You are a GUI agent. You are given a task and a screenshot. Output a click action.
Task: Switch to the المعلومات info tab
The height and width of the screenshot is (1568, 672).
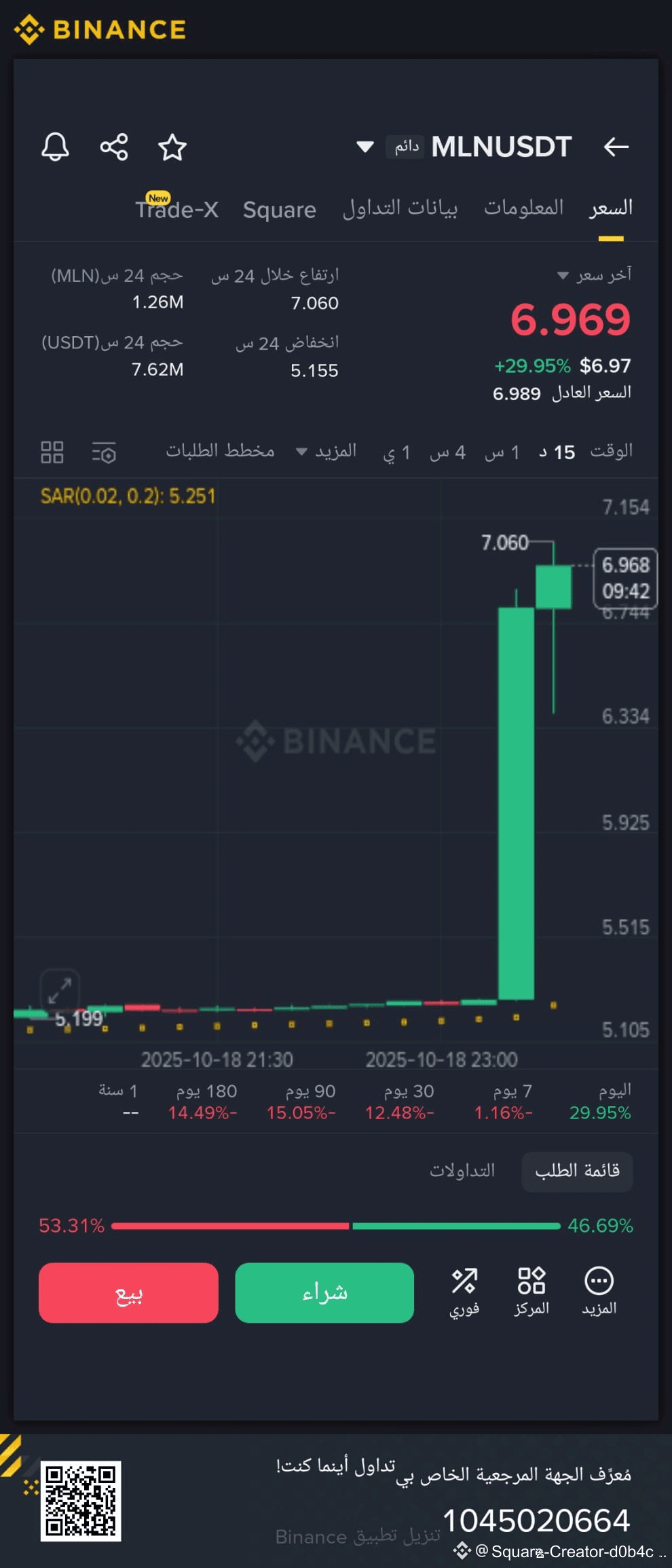pyautogui.click(x=523, y=208)
